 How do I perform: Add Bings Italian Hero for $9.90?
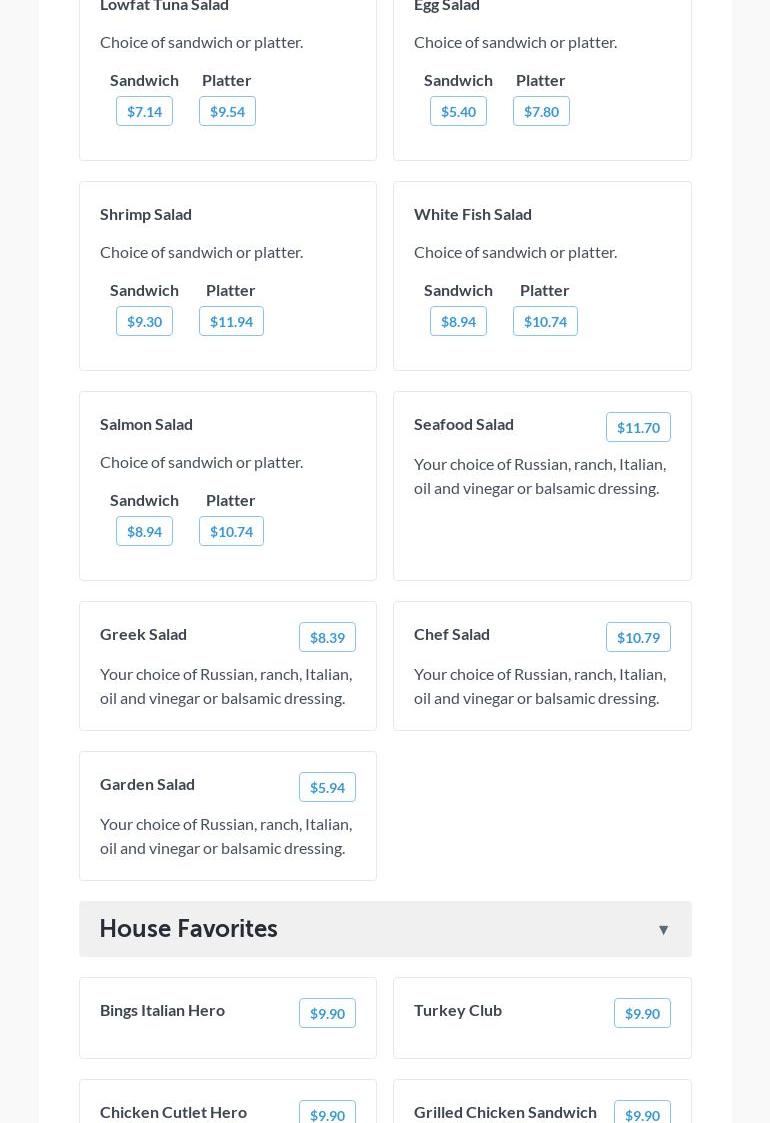tap(327, 1013)
